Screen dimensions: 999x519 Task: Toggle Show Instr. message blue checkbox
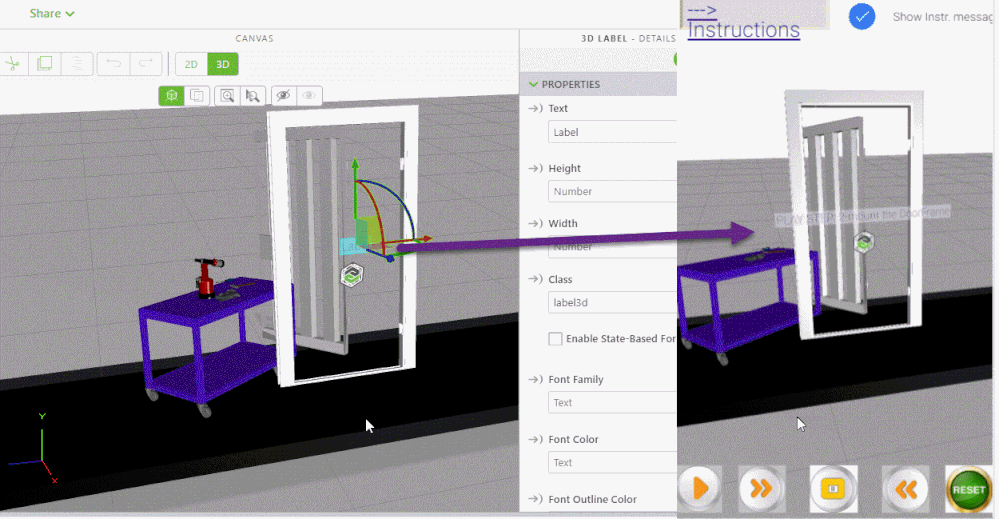(861, 17)
